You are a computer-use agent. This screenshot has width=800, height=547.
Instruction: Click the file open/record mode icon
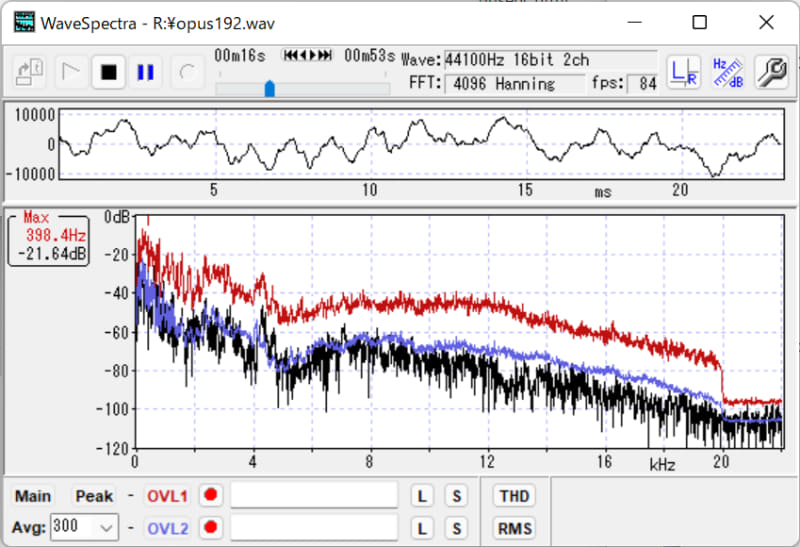tap(30, 72)
